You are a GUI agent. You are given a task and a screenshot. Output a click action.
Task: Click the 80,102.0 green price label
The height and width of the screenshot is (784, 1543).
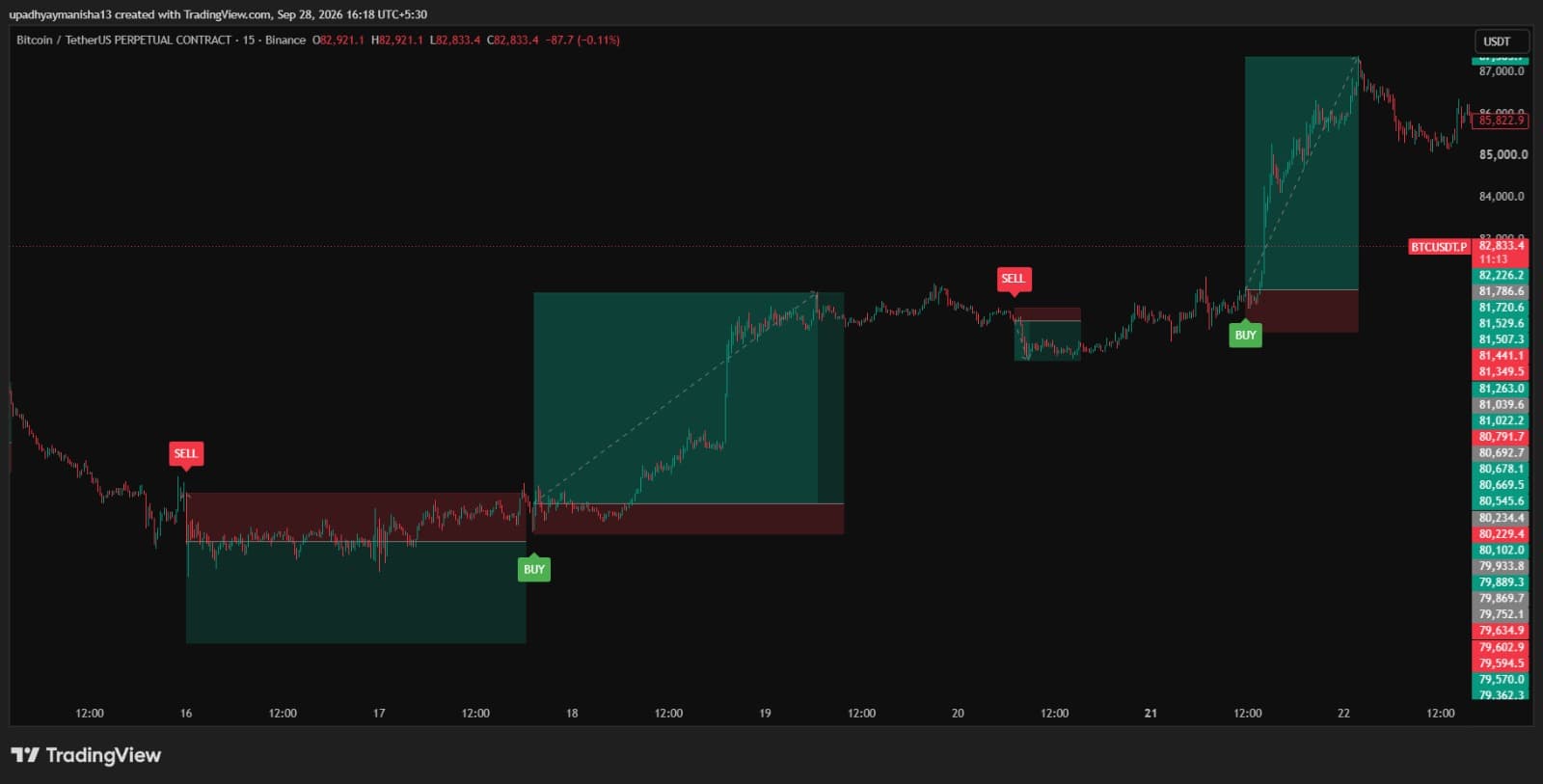[x=1502, y=550]
